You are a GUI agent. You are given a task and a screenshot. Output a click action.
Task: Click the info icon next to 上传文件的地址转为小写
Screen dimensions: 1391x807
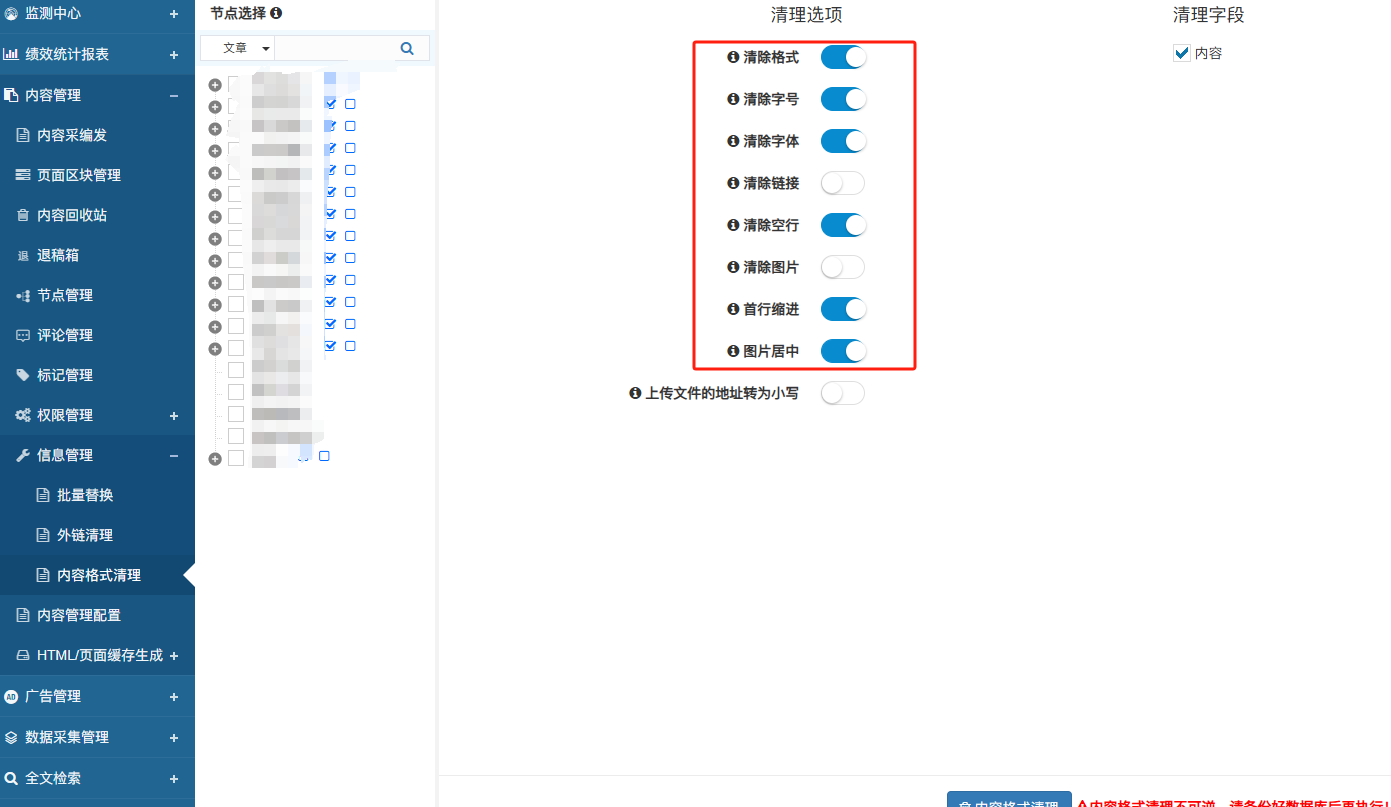pos(635,394)
